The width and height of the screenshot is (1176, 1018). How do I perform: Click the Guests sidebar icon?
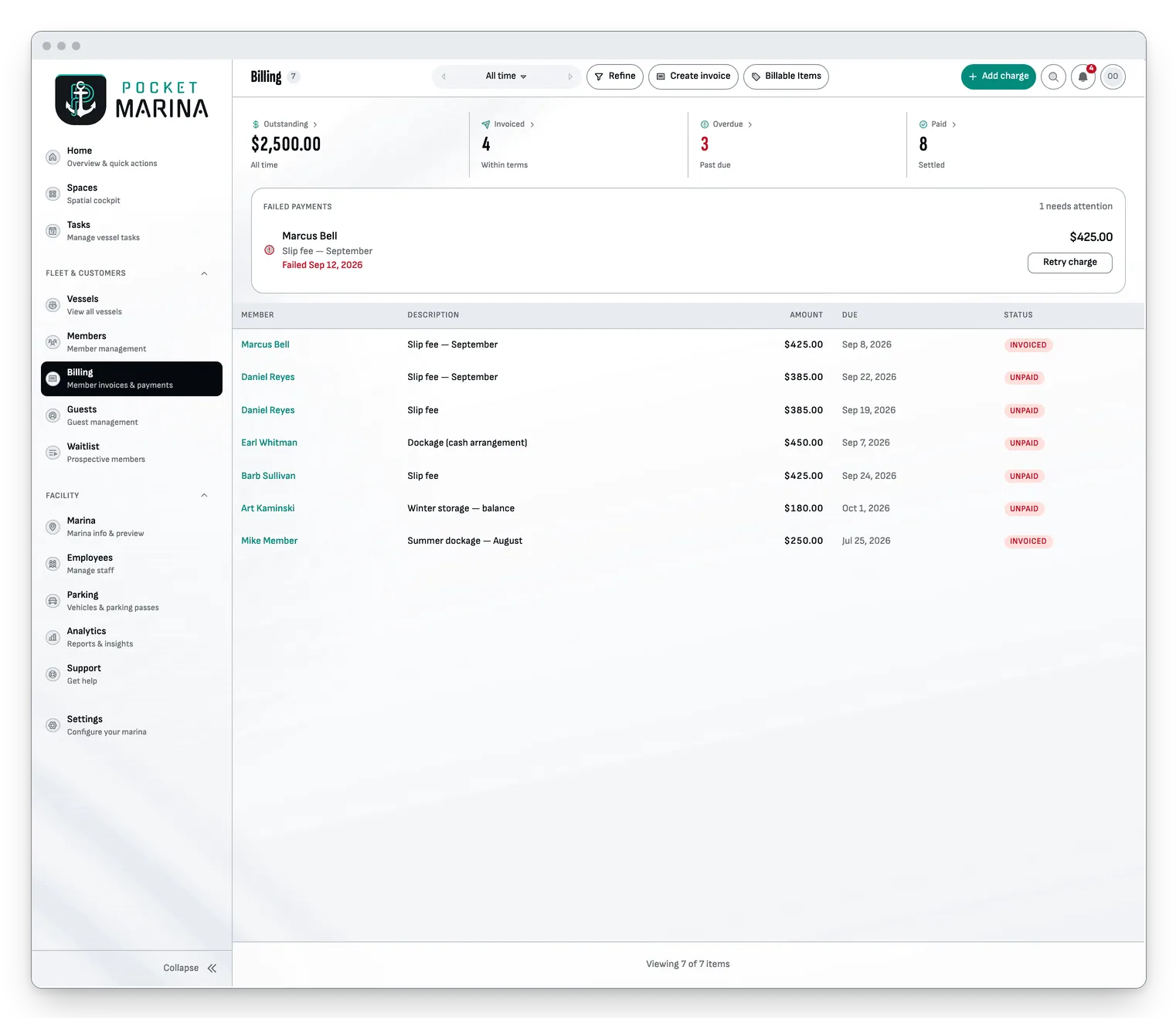click(53, 416)
